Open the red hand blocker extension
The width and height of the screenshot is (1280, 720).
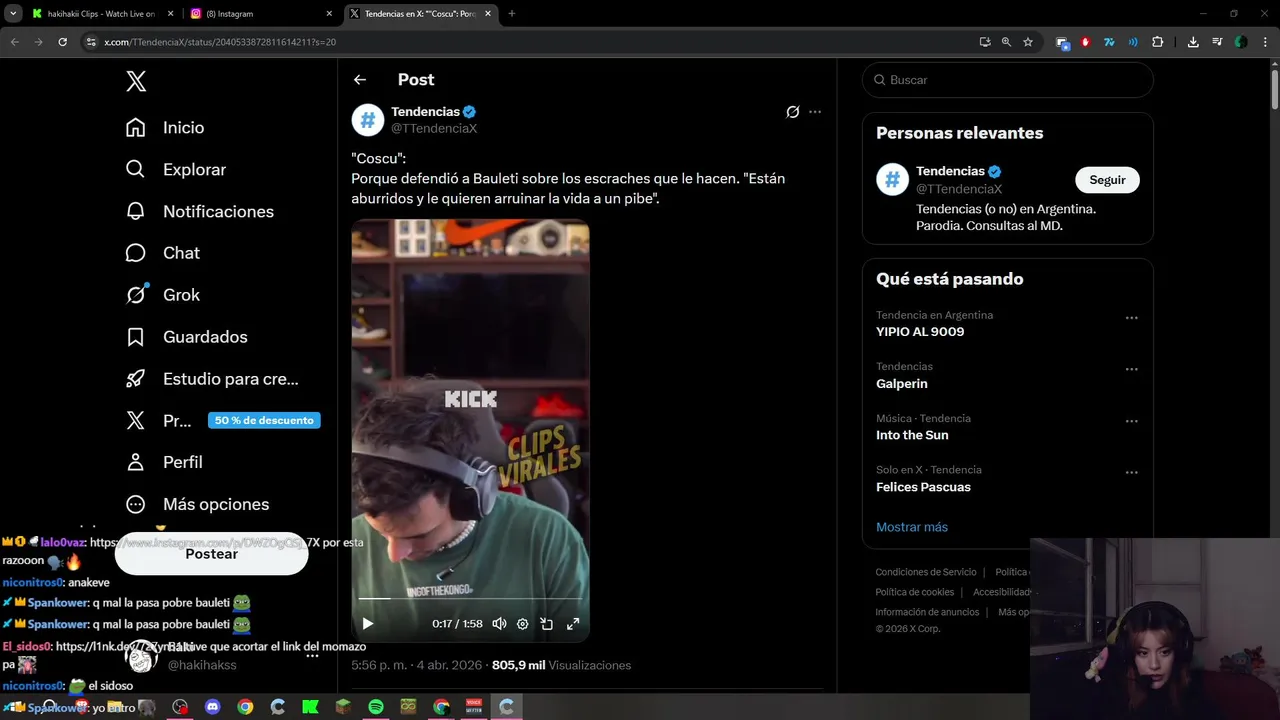(x=1085, y=42)
